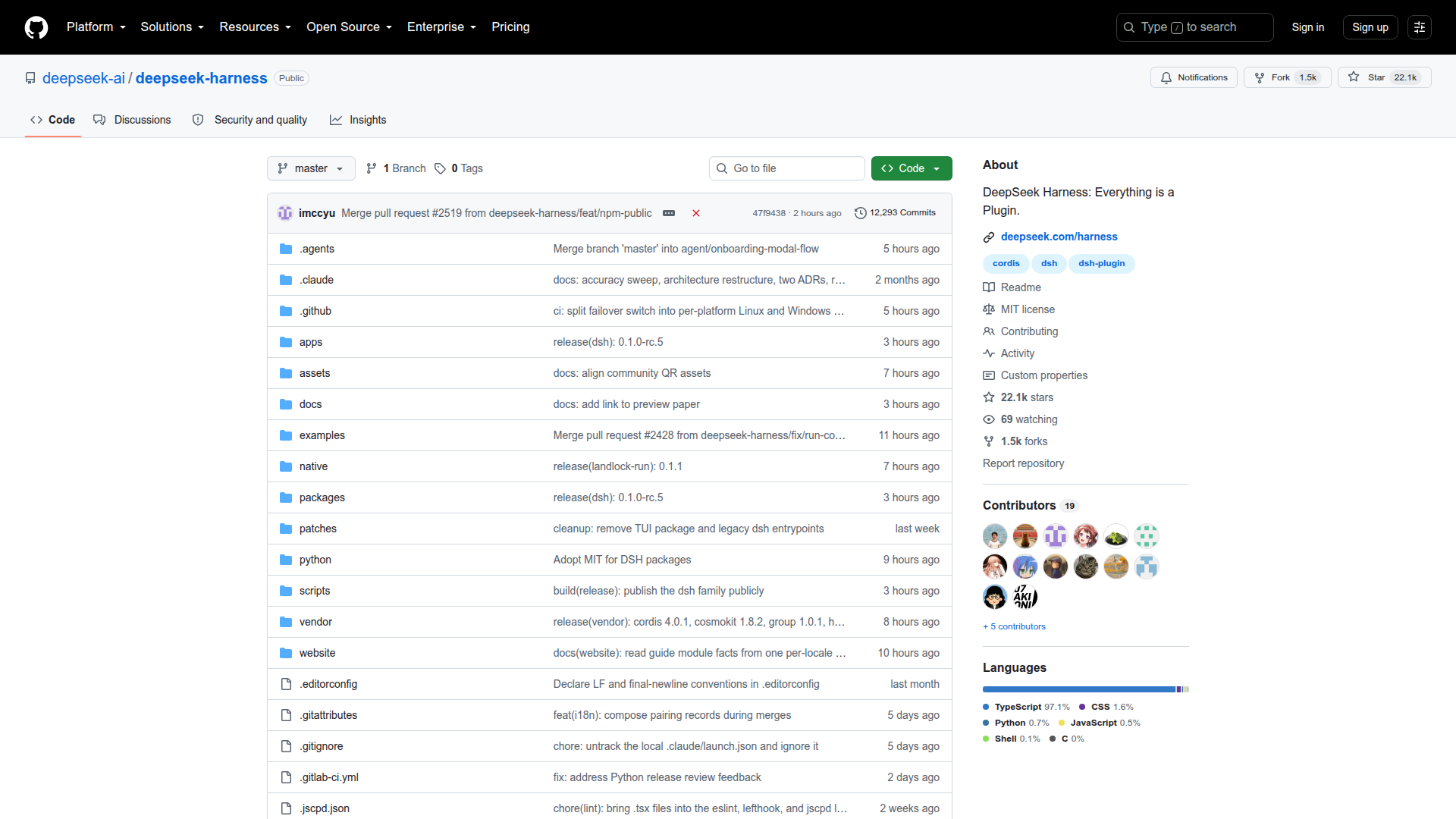
Task: Click the Notifications button
Action: pyautogui.click(x=1194, y=77)
